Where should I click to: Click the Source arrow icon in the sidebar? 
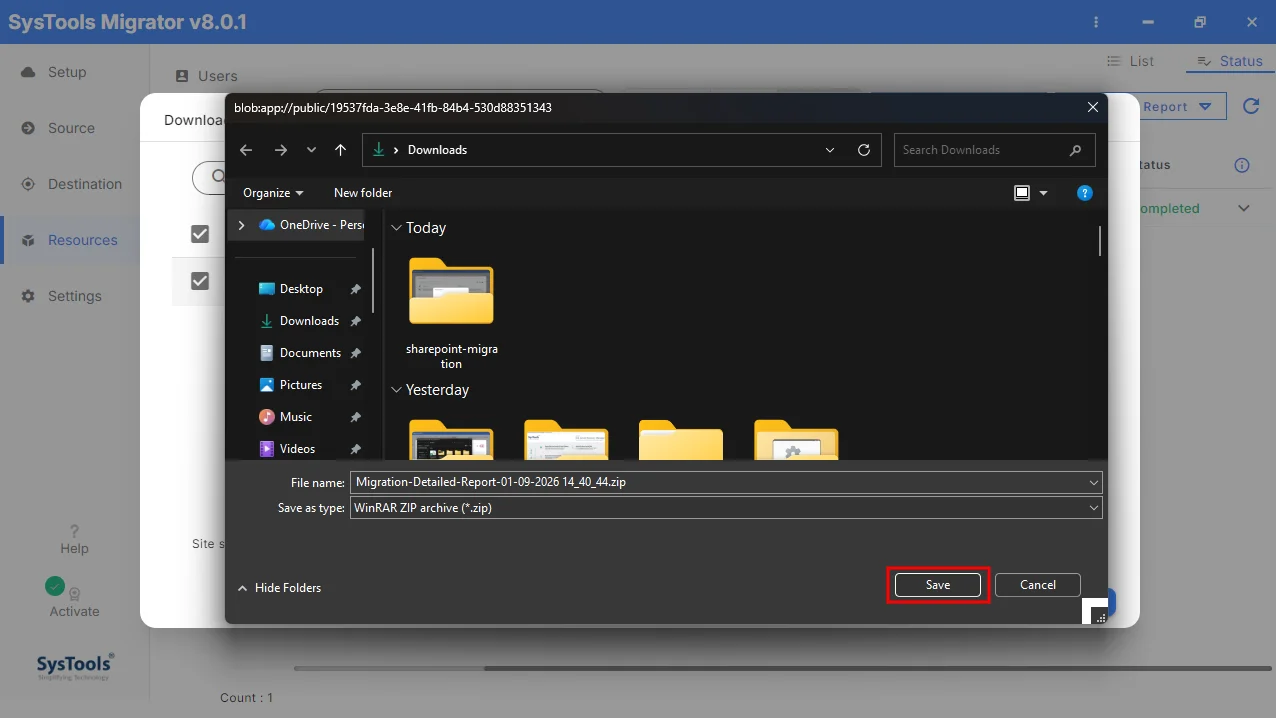[28, 128]
